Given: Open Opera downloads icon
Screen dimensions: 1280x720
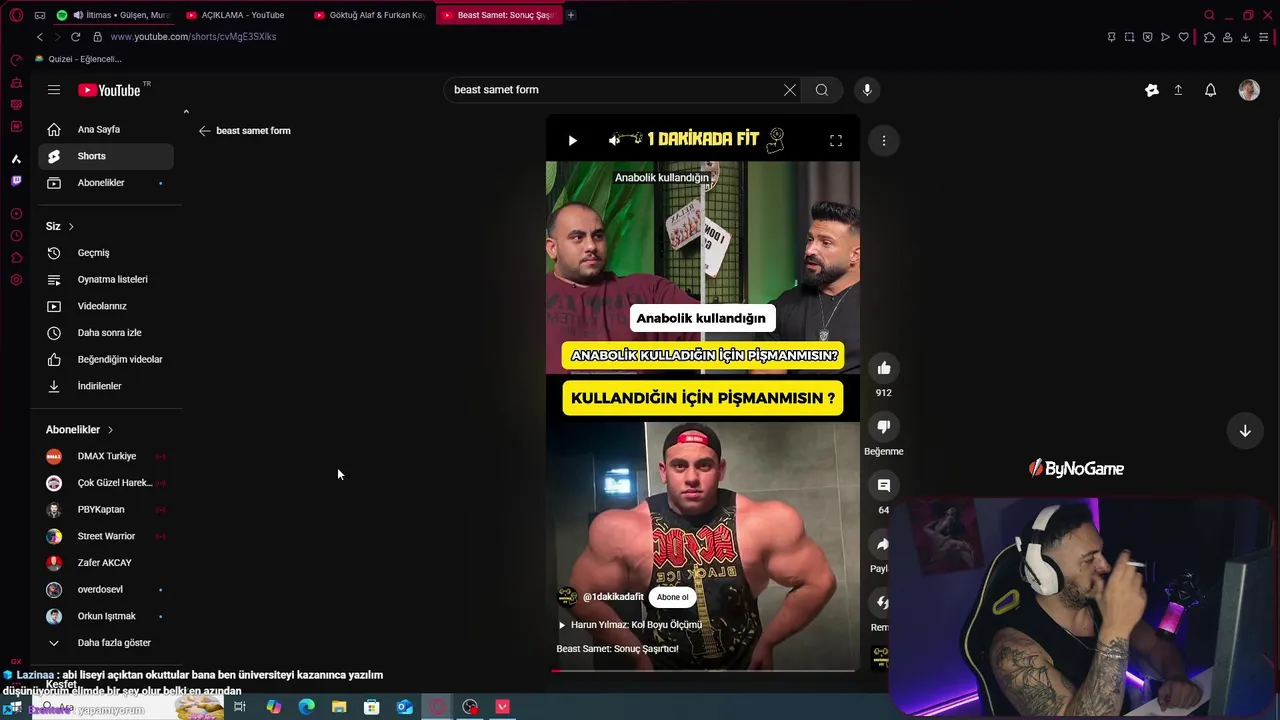Looking at the screenshot, I should click(x=1245, y=37).
